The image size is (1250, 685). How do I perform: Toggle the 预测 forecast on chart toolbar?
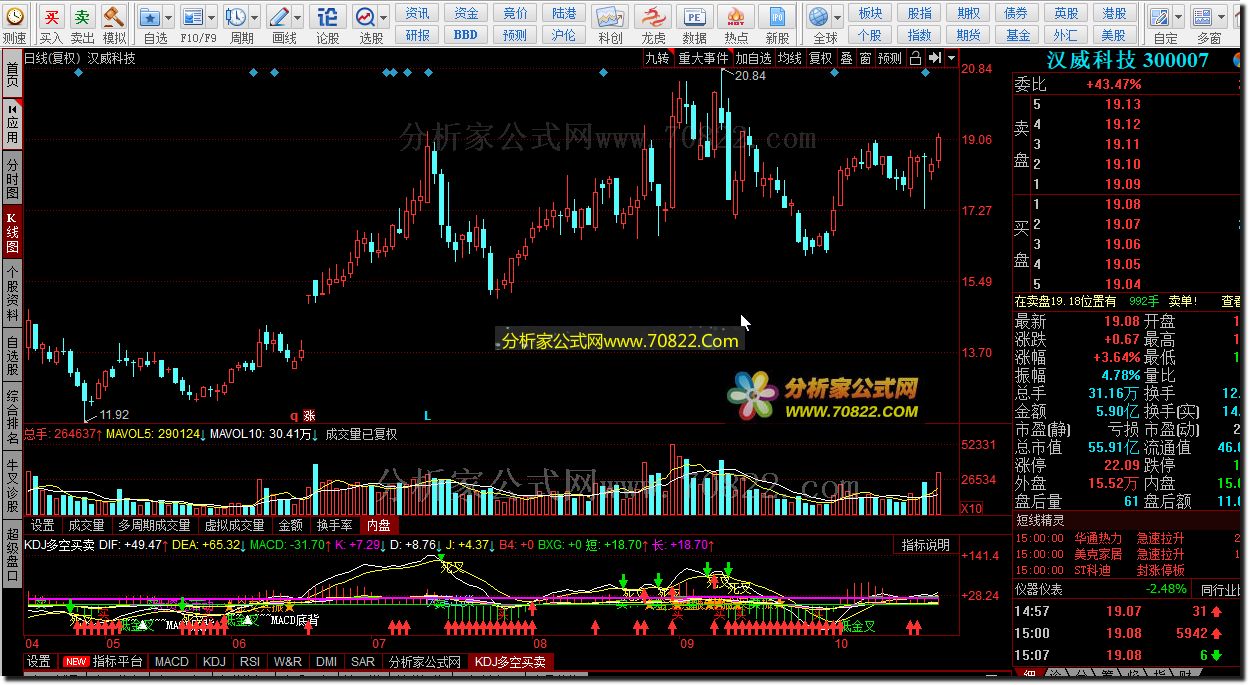click(x=890, y=59)
